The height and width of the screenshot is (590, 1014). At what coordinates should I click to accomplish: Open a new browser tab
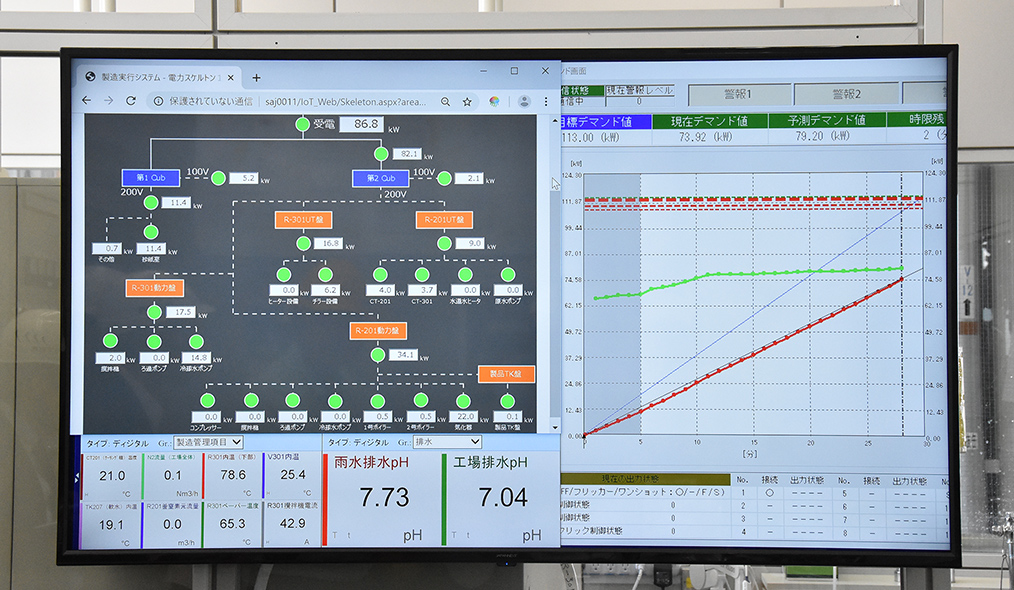click(x=256, y=77)
